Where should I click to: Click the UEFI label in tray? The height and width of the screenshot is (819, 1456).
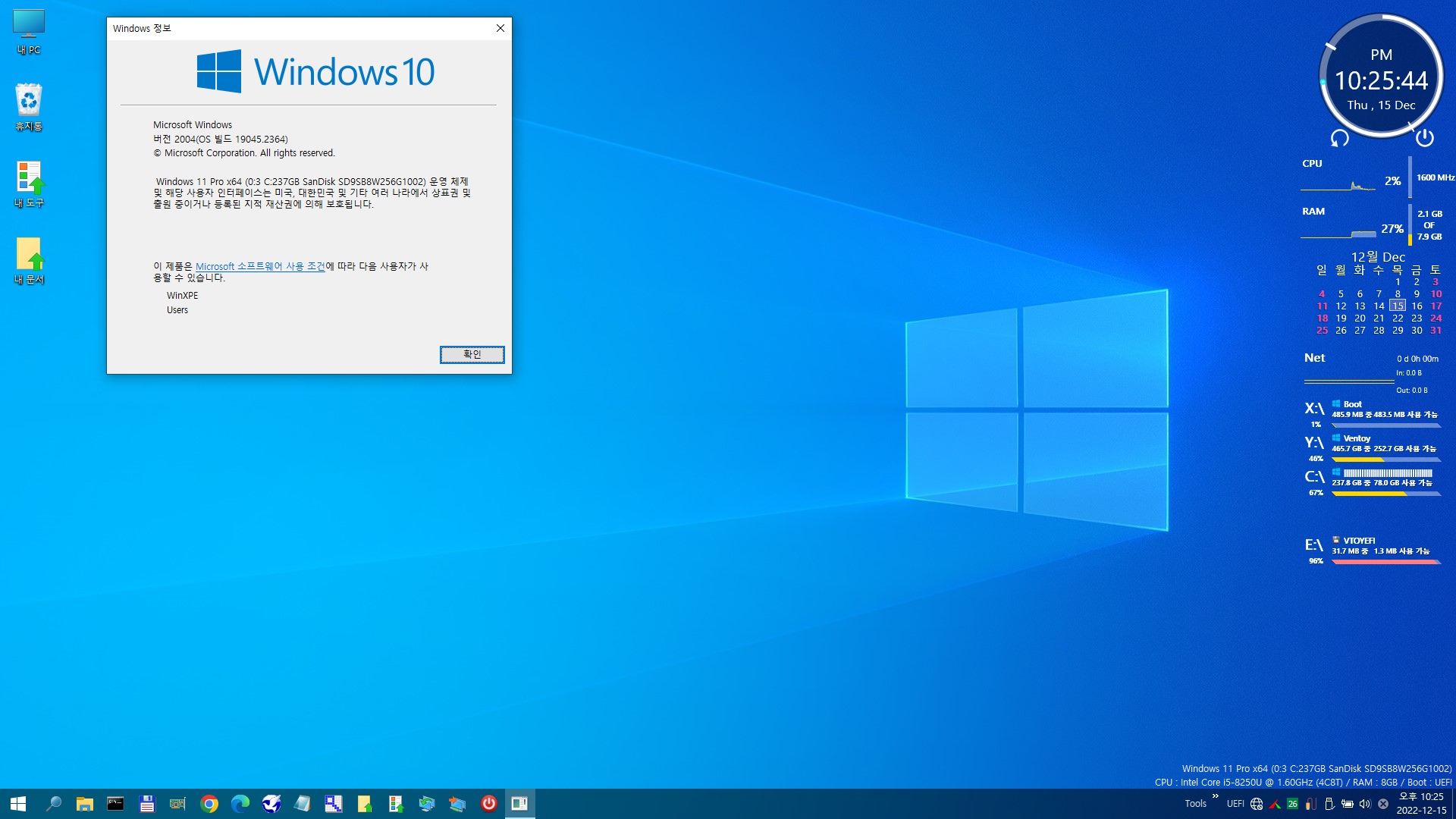tap(1235, 804)
